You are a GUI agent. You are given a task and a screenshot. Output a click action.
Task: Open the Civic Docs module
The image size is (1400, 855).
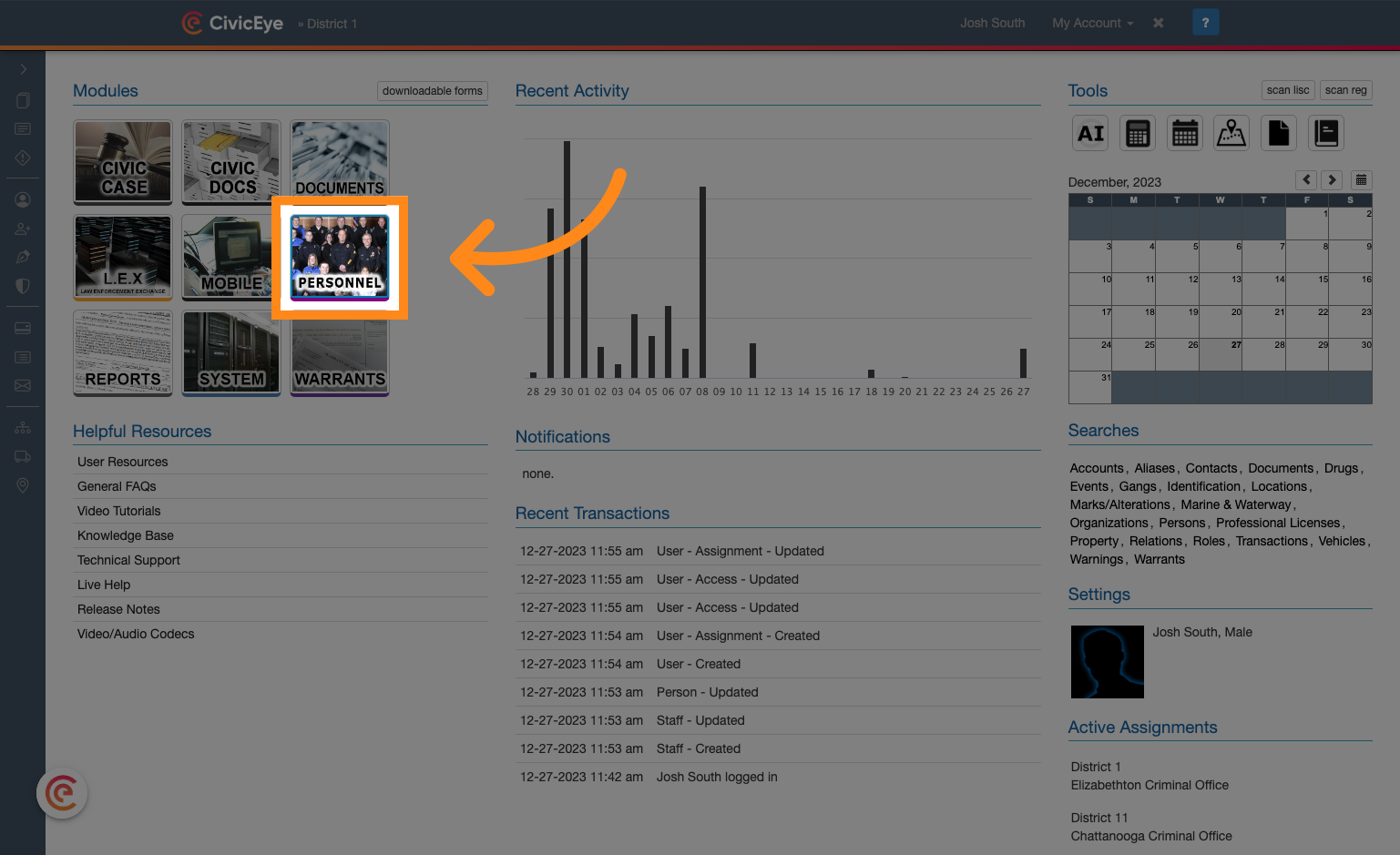click(231, 162)
